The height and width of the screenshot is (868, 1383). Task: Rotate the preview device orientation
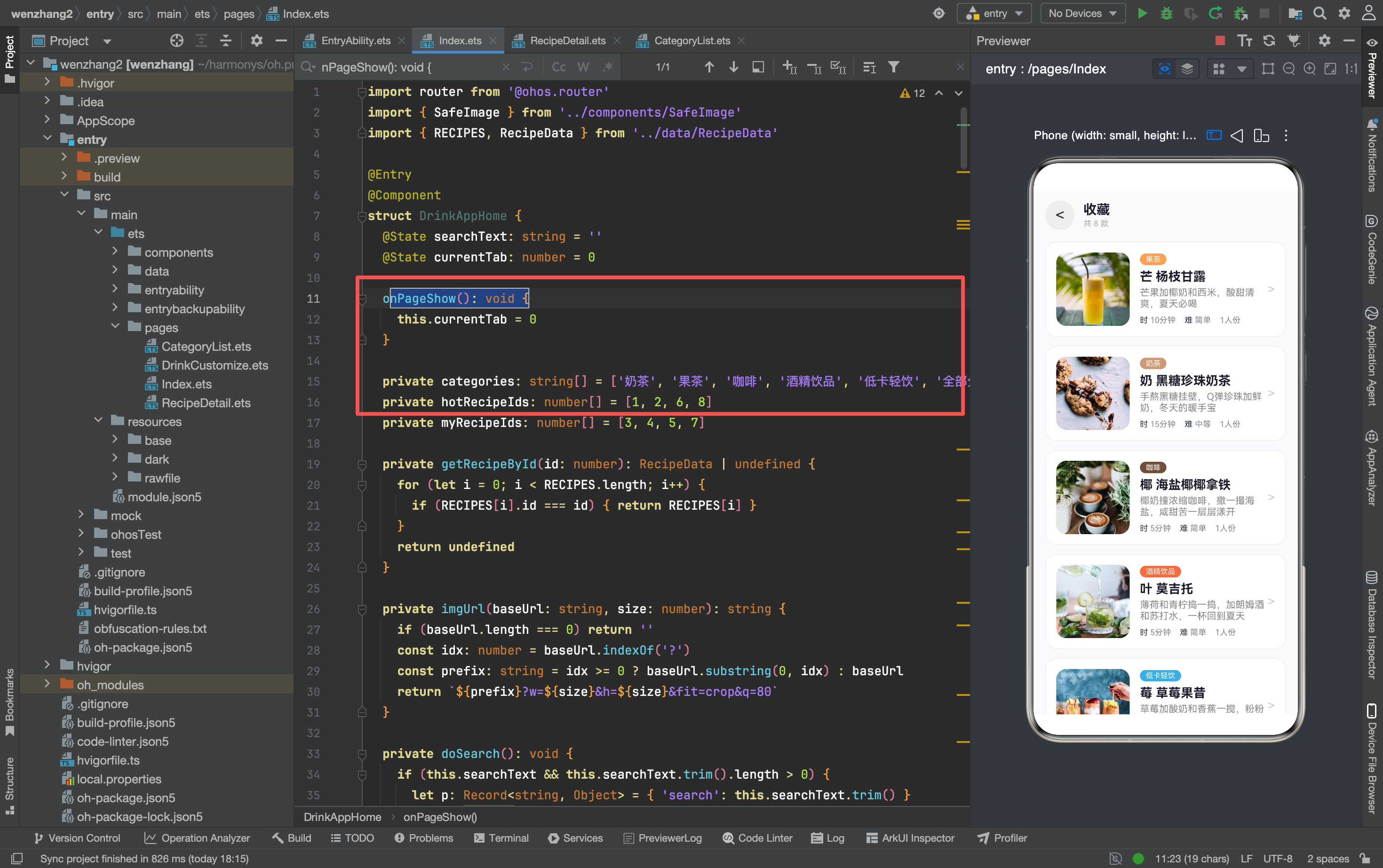tap(1261, 135)
